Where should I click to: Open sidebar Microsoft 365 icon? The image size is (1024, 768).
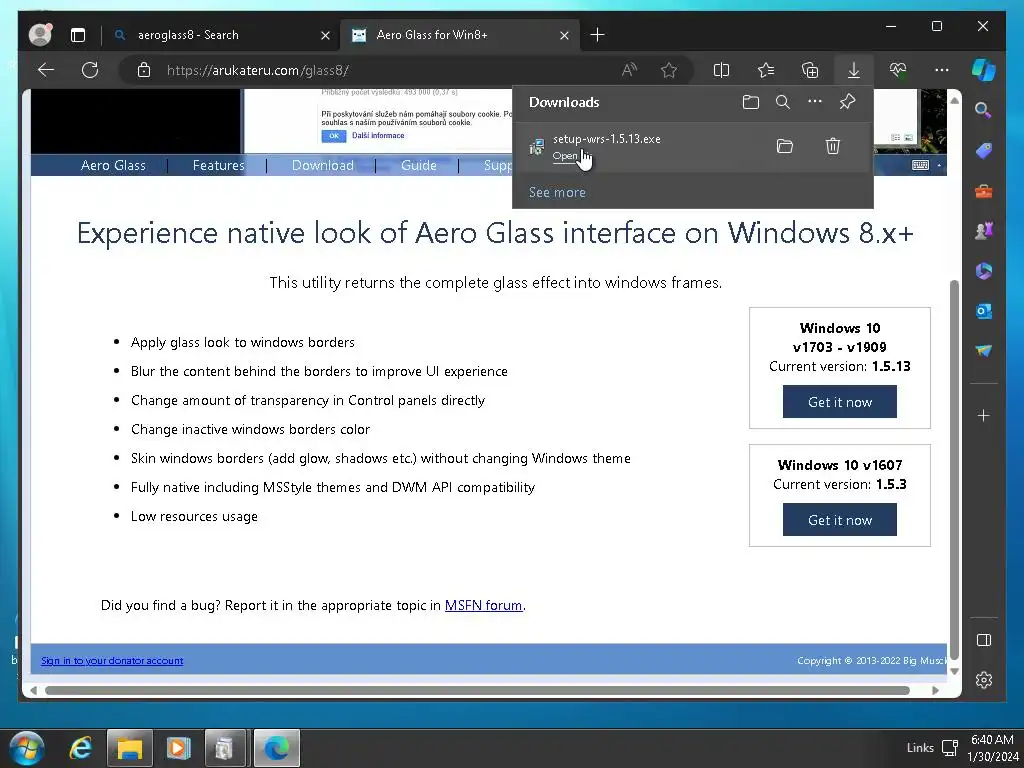(984, 271)
